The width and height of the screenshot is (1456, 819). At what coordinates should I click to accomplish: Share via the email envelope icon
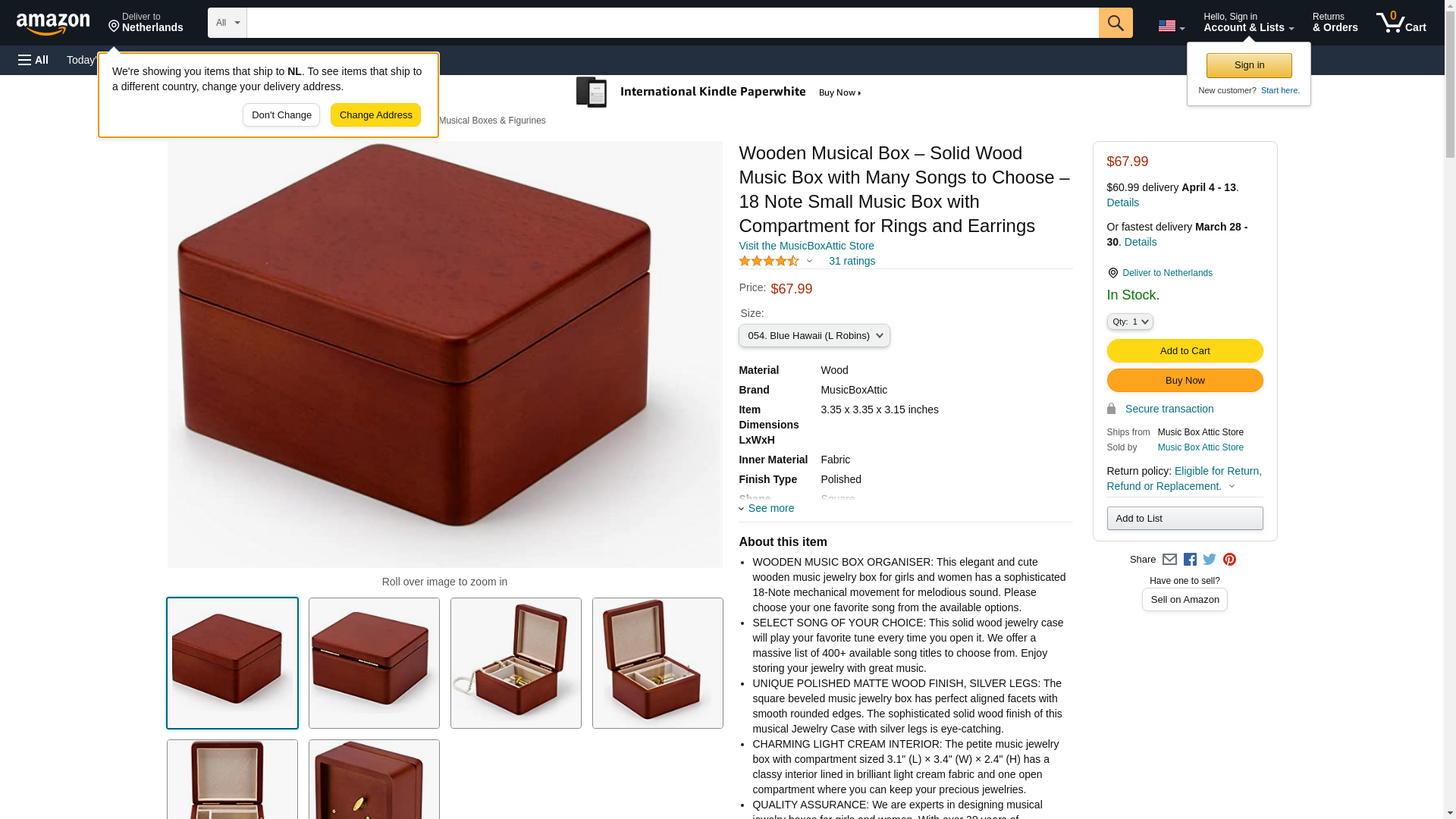click(x=1169, y=560)
